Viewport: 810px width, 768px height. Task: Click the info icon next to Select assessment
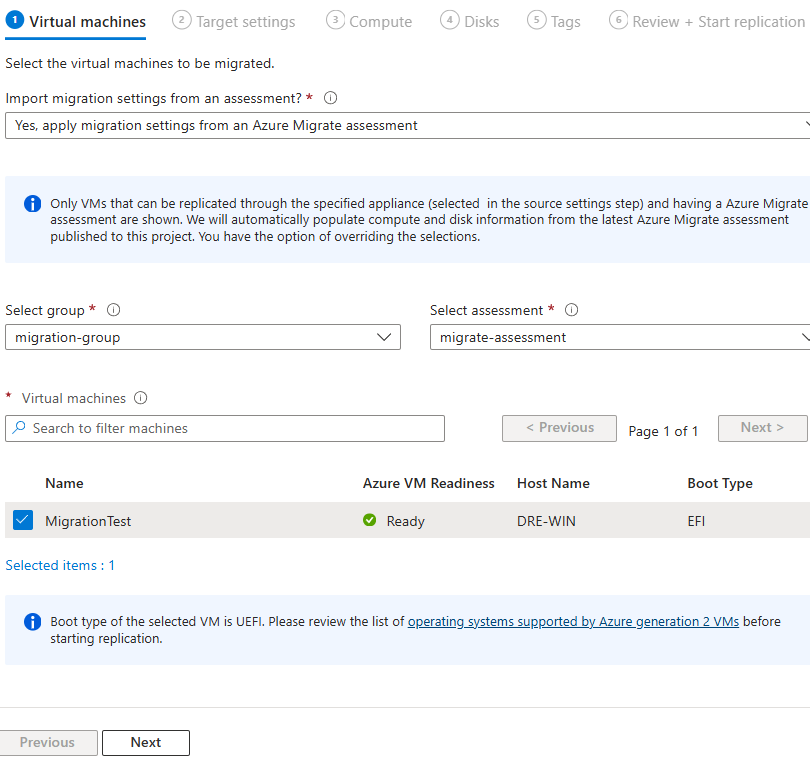pos(571,310)
